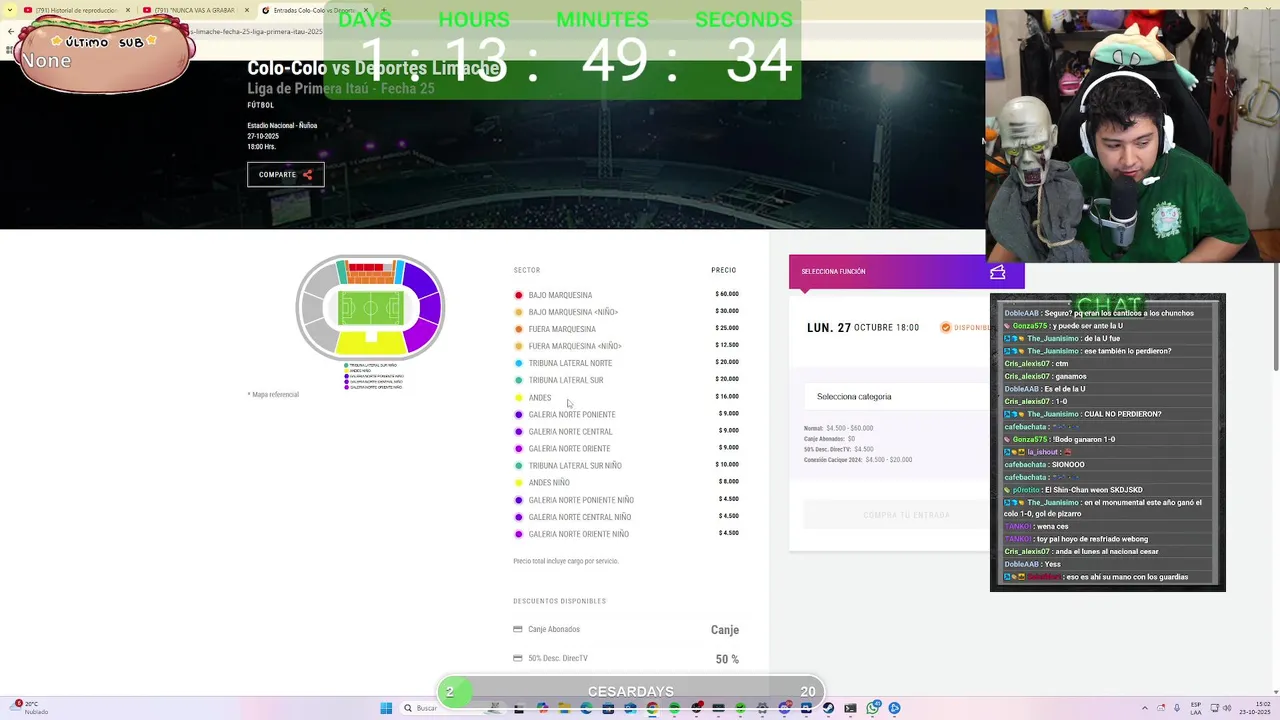Select the TRIBUNA LATERAL SUR NIÑO row
This screenshot has width=1280, height=720.
(x=626, y=466)
